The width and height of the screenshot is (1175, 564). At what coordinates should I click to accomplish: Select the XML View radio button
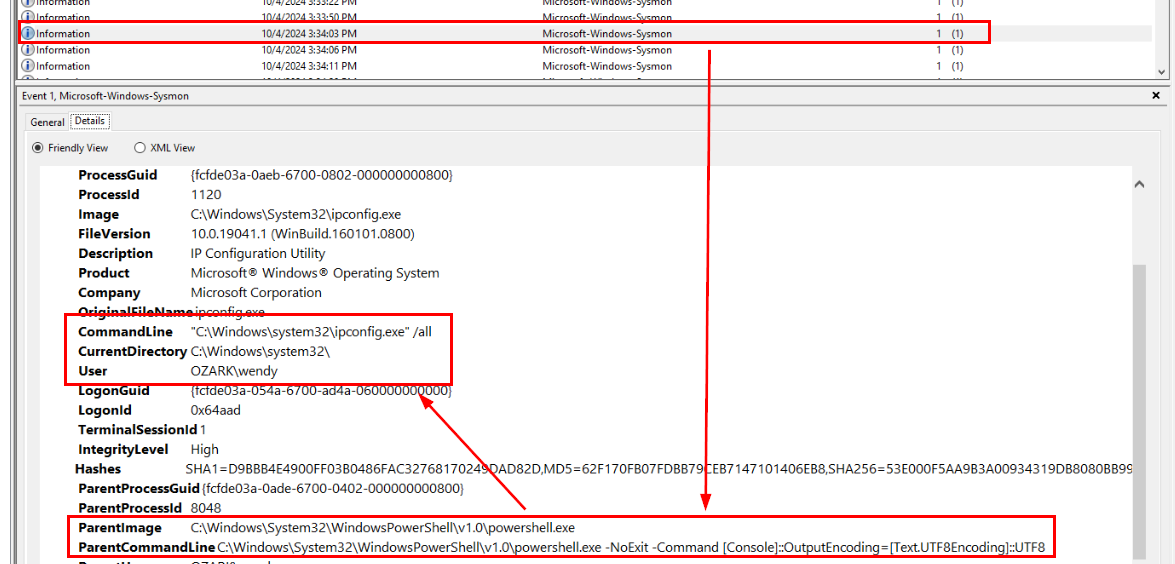(139, 148)
